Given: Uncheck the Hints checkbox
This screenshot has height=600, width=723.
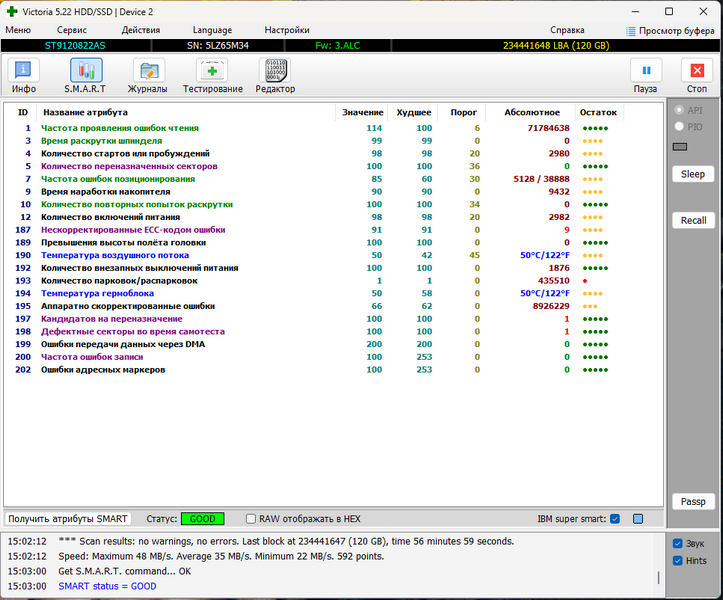Looking at the screenshot, I should 677,561.
